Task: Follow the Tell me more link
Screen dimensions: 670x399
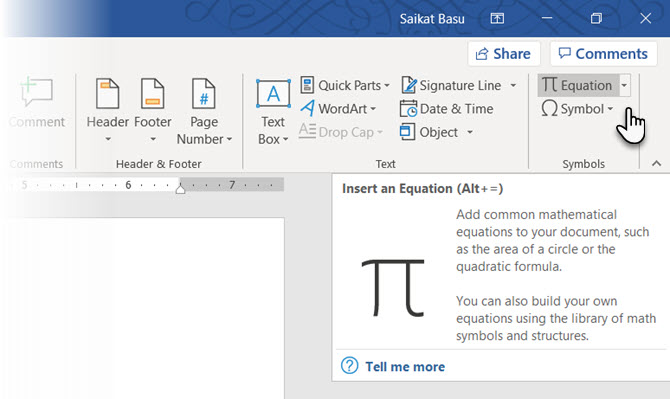Action: (x=405, y=367)
